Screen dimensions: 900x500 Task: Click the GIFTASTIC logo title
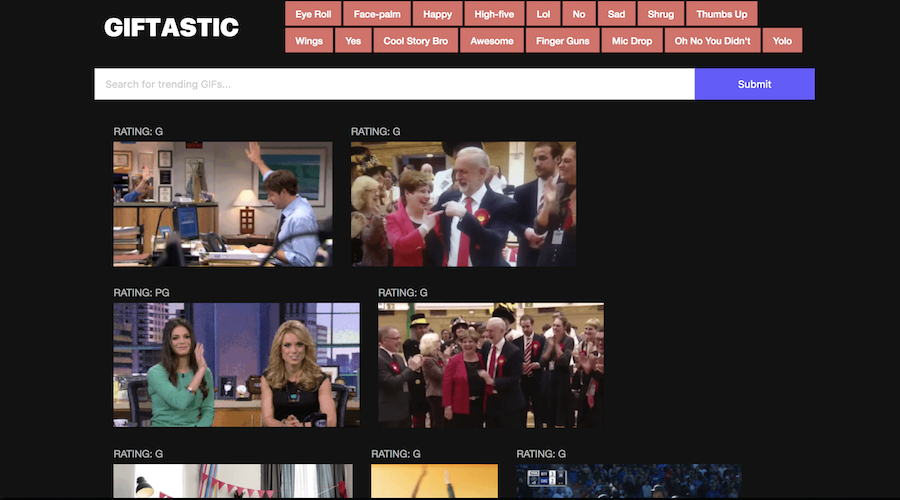tap(171, 28)
